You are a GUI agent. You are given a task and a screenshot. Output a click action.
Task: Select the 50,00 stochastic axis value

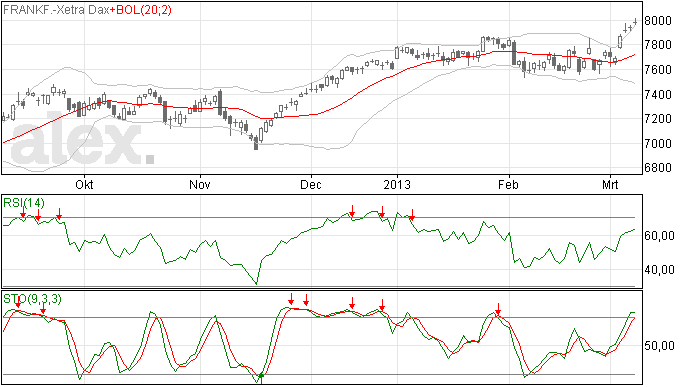click(x=659, y=346)
